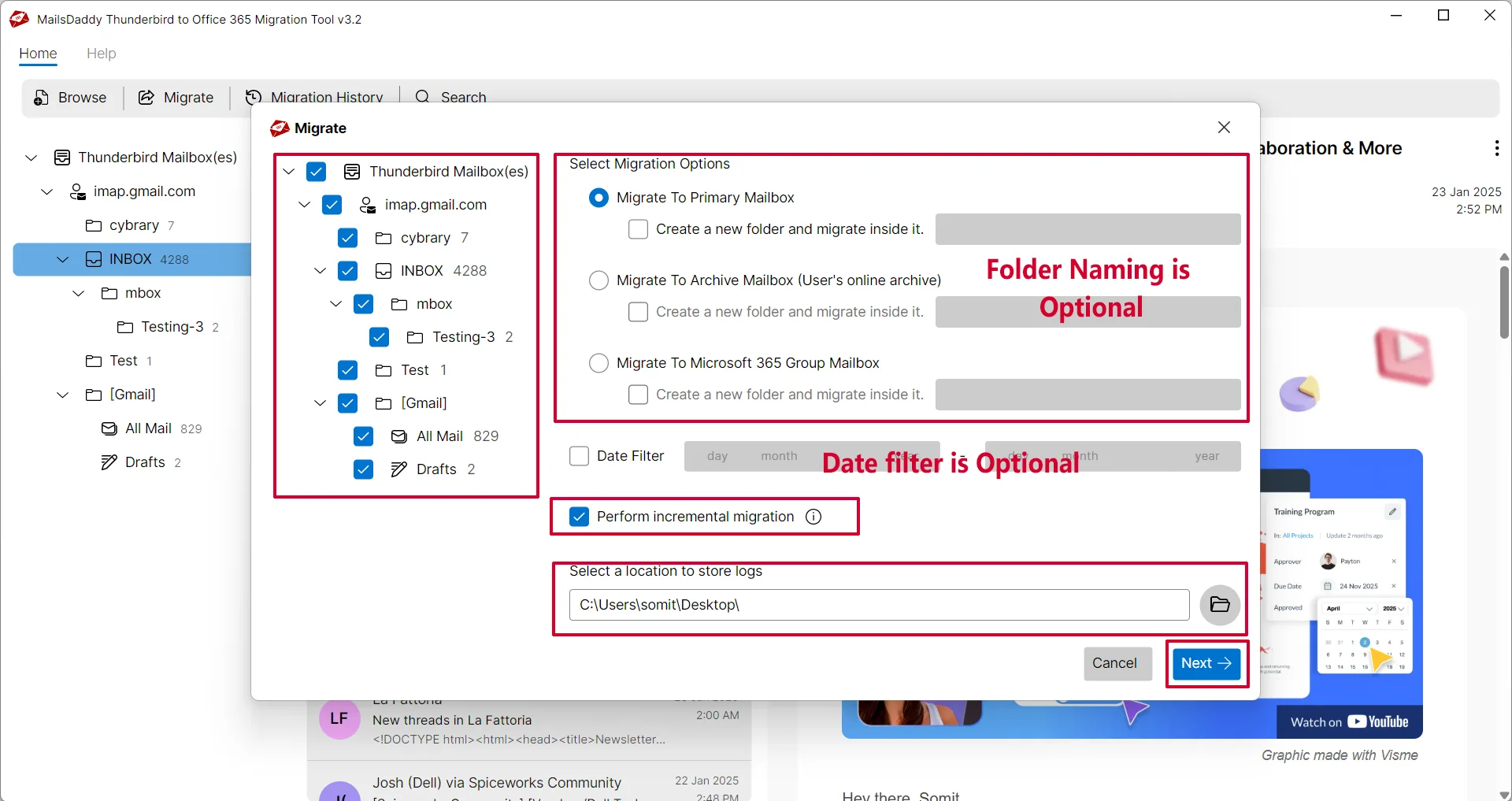Collapse INBOX in main sidebar
The image size is (1512, 801).
pos(63,259)
